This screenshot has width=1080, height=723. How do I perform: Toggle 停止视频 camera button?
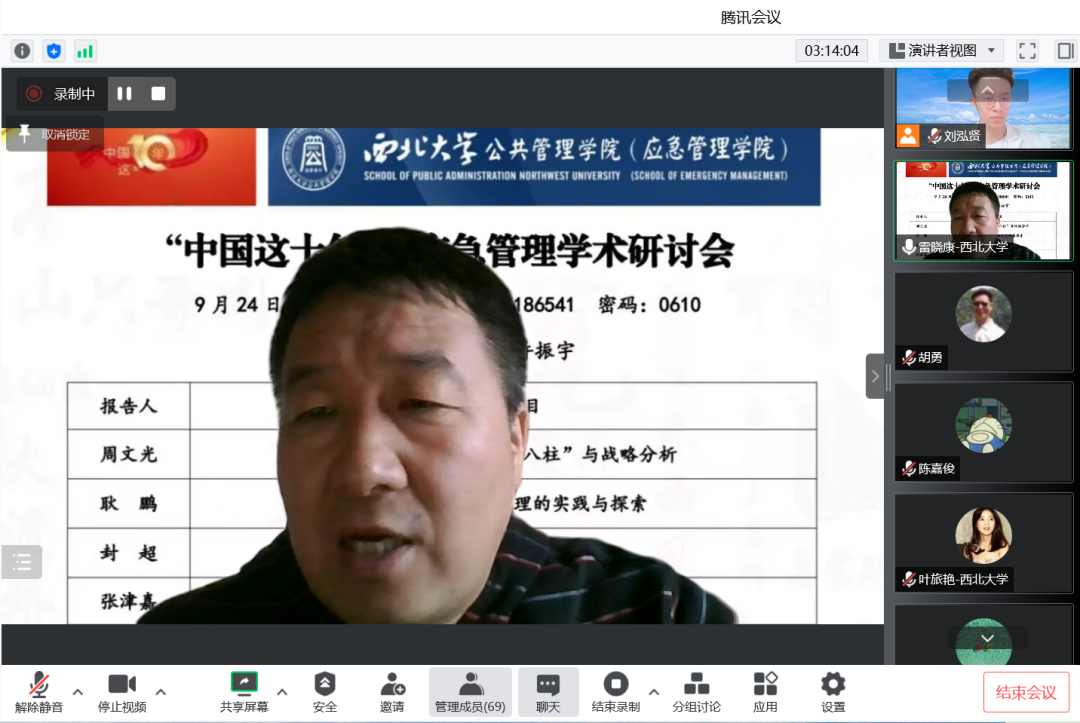pyautogui.click(x=122, y=692)
